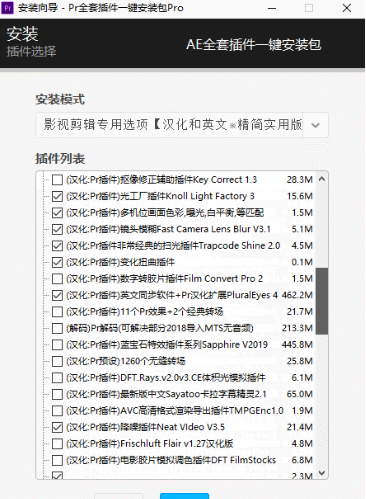Click the 445.8M size value
The height and width of the screenshot is (499, 366).
point(297,345)
